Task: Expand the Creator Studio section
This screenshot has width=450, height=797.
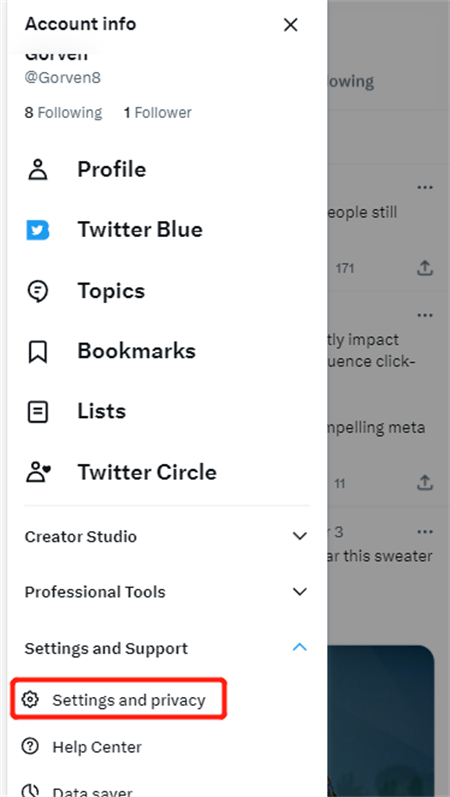Action: (167, 536)
